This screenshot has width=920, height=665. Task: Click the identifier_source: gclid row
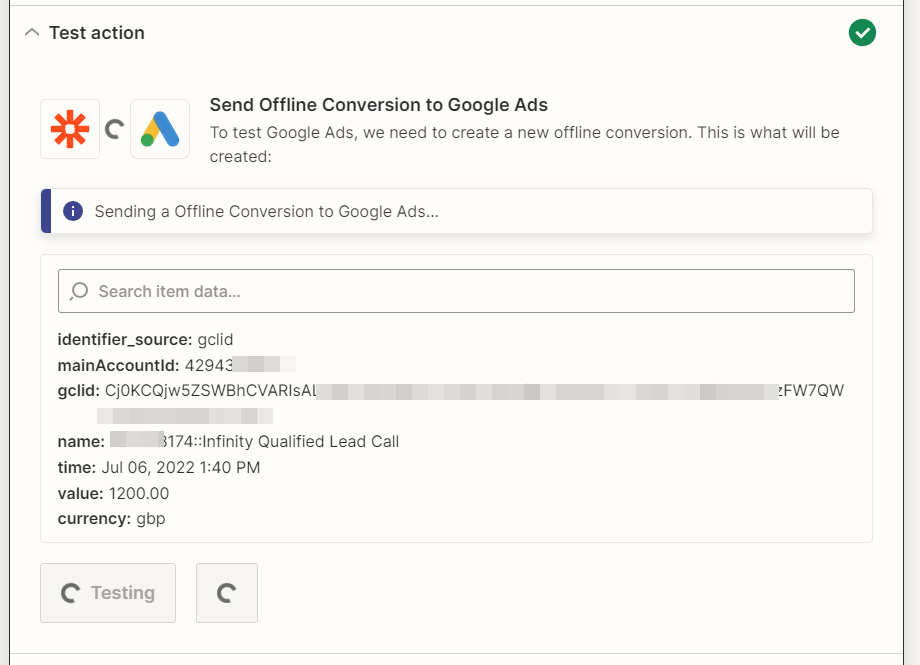146,340
